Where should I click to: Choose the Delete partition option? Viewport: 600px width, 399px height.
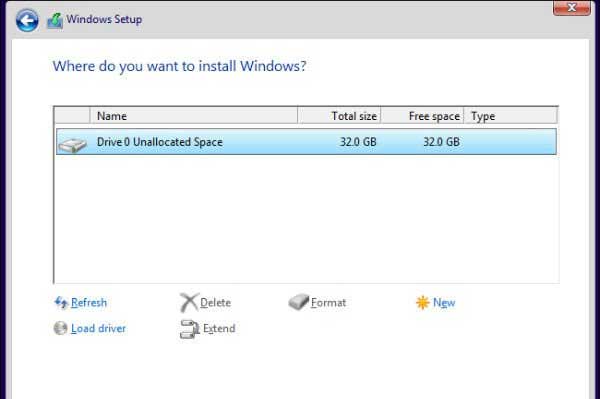click(215, 303)
